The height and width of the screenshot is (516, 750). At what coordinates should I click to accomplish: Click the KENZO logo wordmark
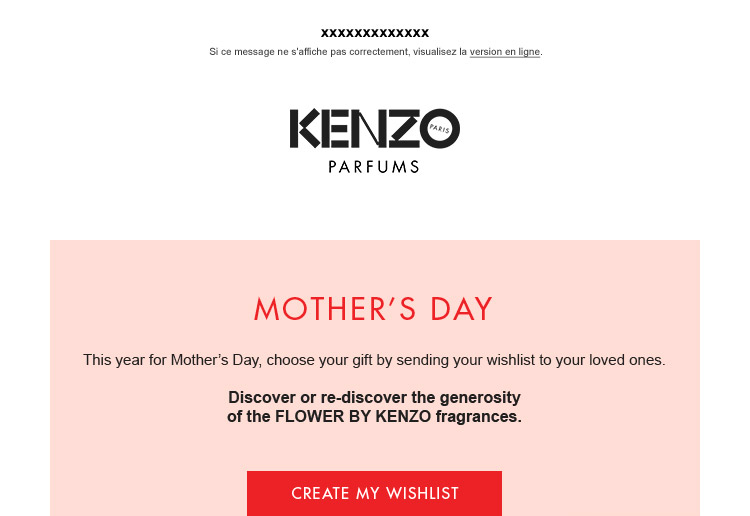point(375,128)
